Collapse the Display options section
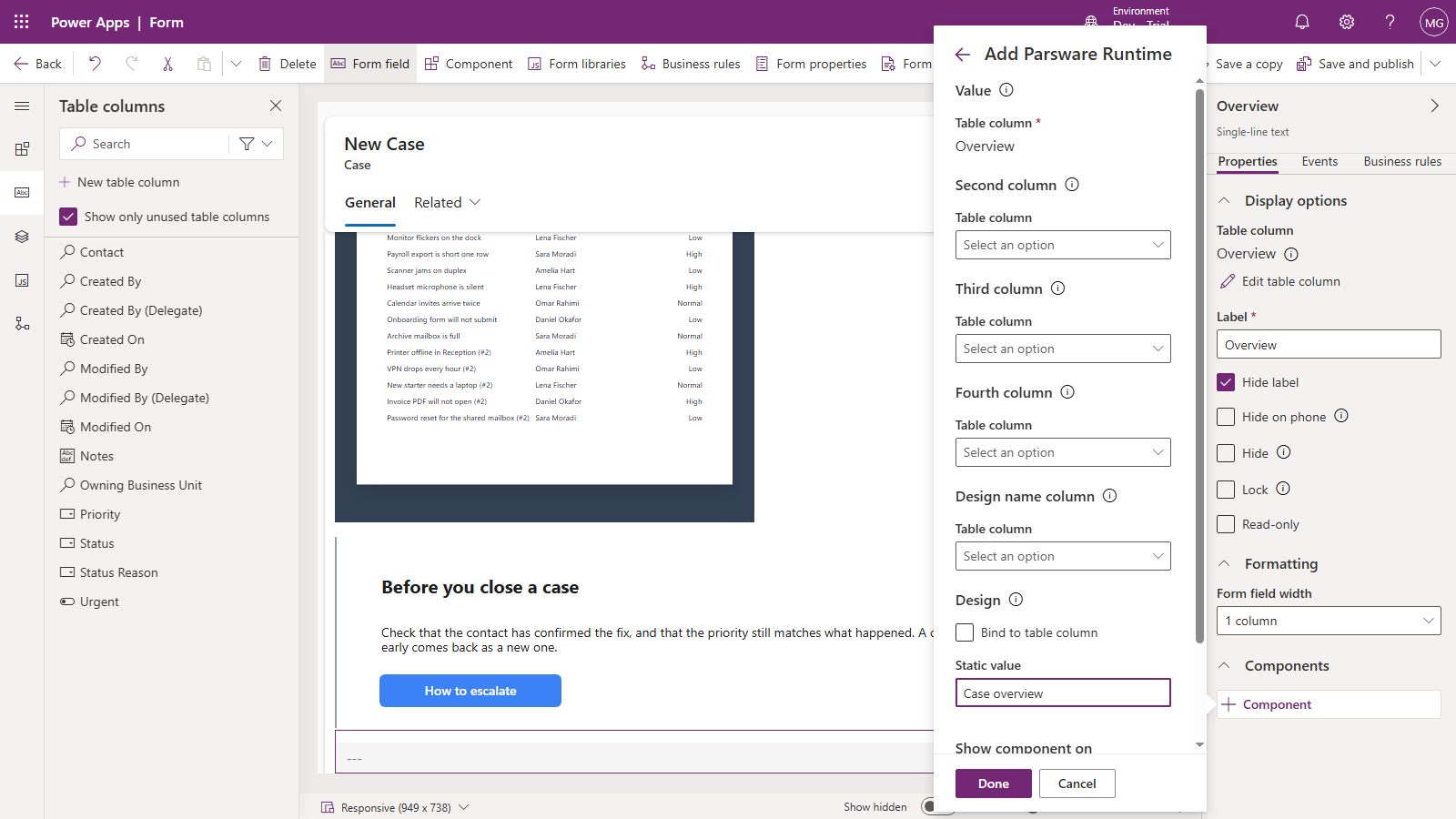Image resolution: width=1456 pixels, height=819 pixels. (1224, 200)
